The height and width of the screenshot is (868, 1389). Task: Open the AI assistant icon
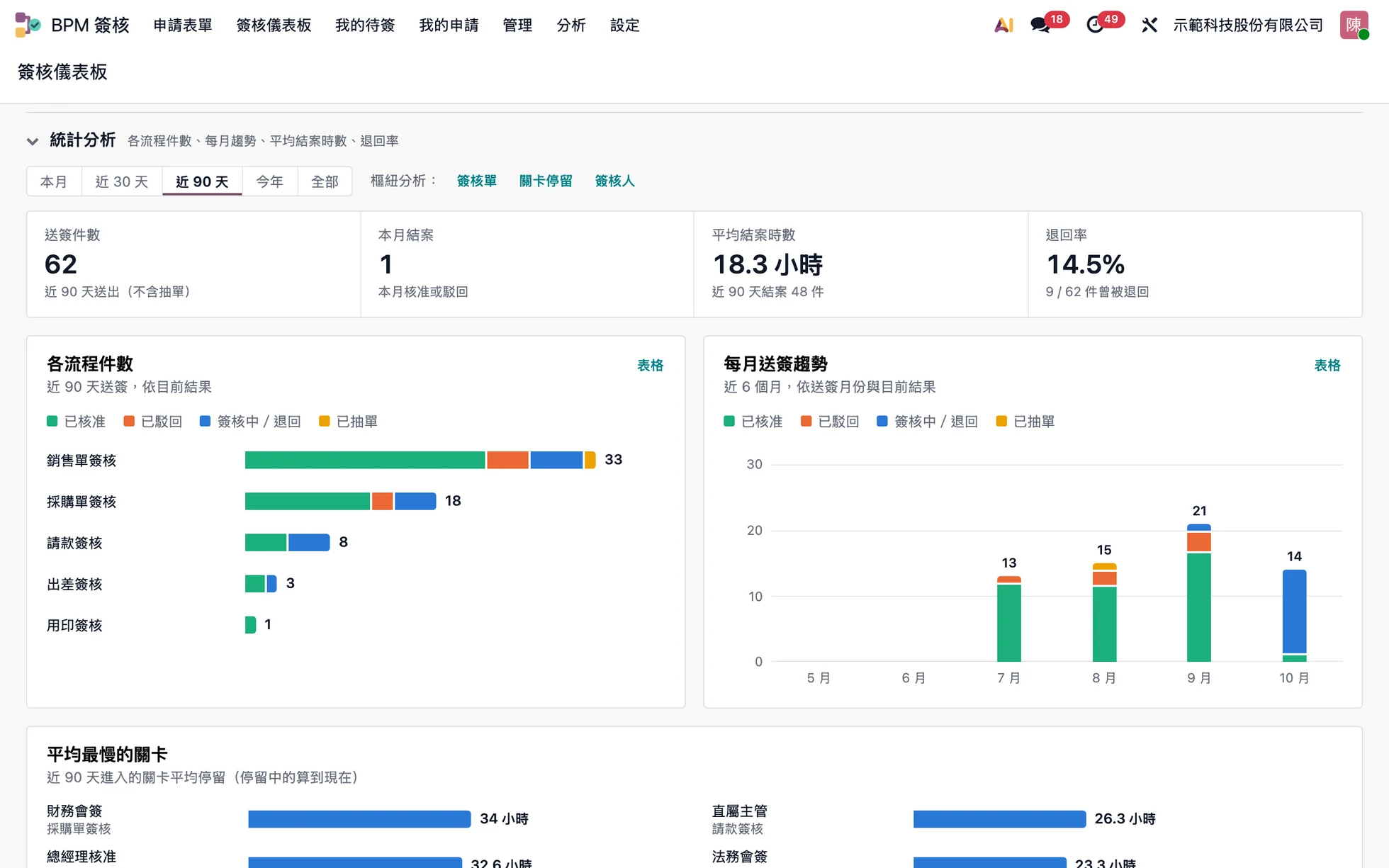click(1003, 25)
